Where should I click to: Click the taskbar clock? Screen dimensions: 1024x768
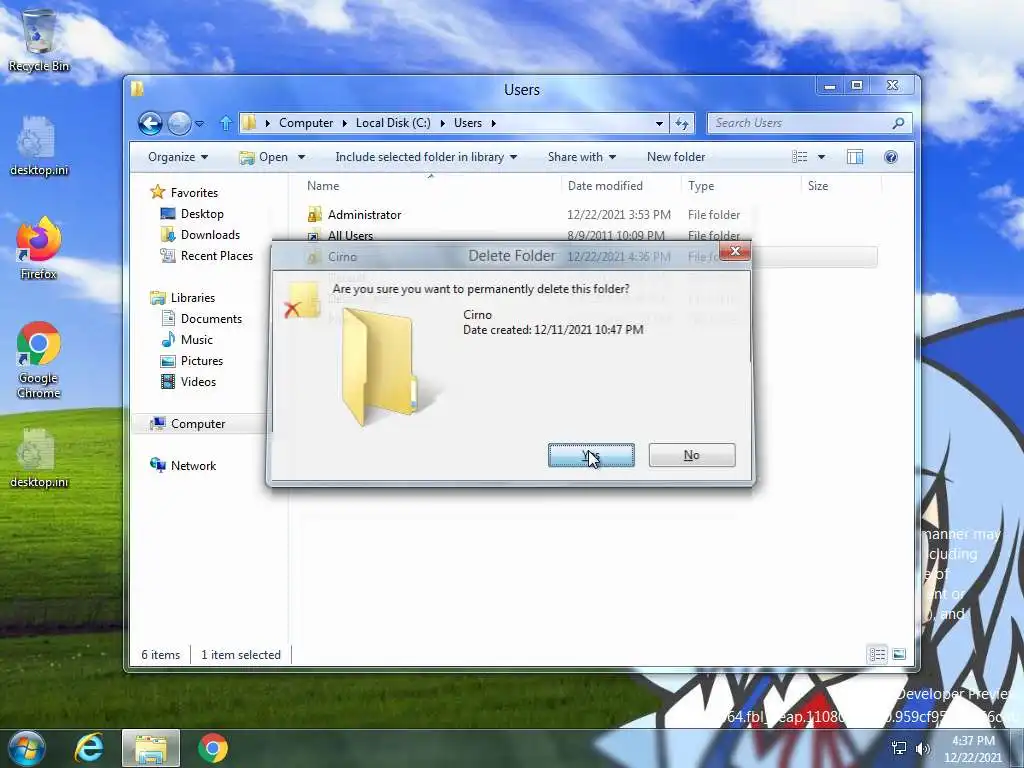point(973,749)
